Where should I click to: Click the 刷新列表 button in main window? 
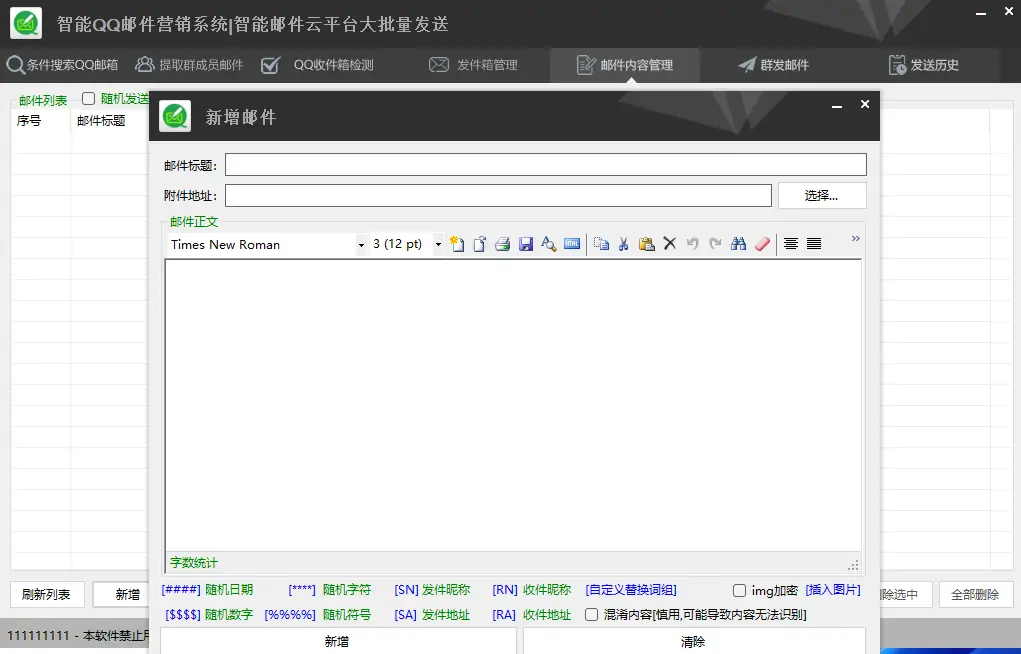pyautogui.click(x=47, y=594)
